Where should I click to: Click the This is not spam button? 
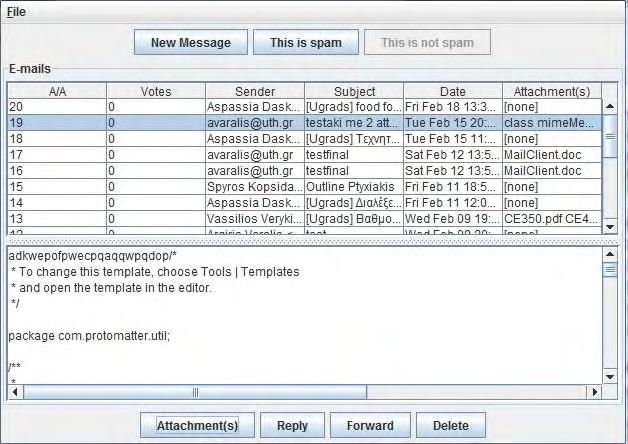(x=427, y=42)
